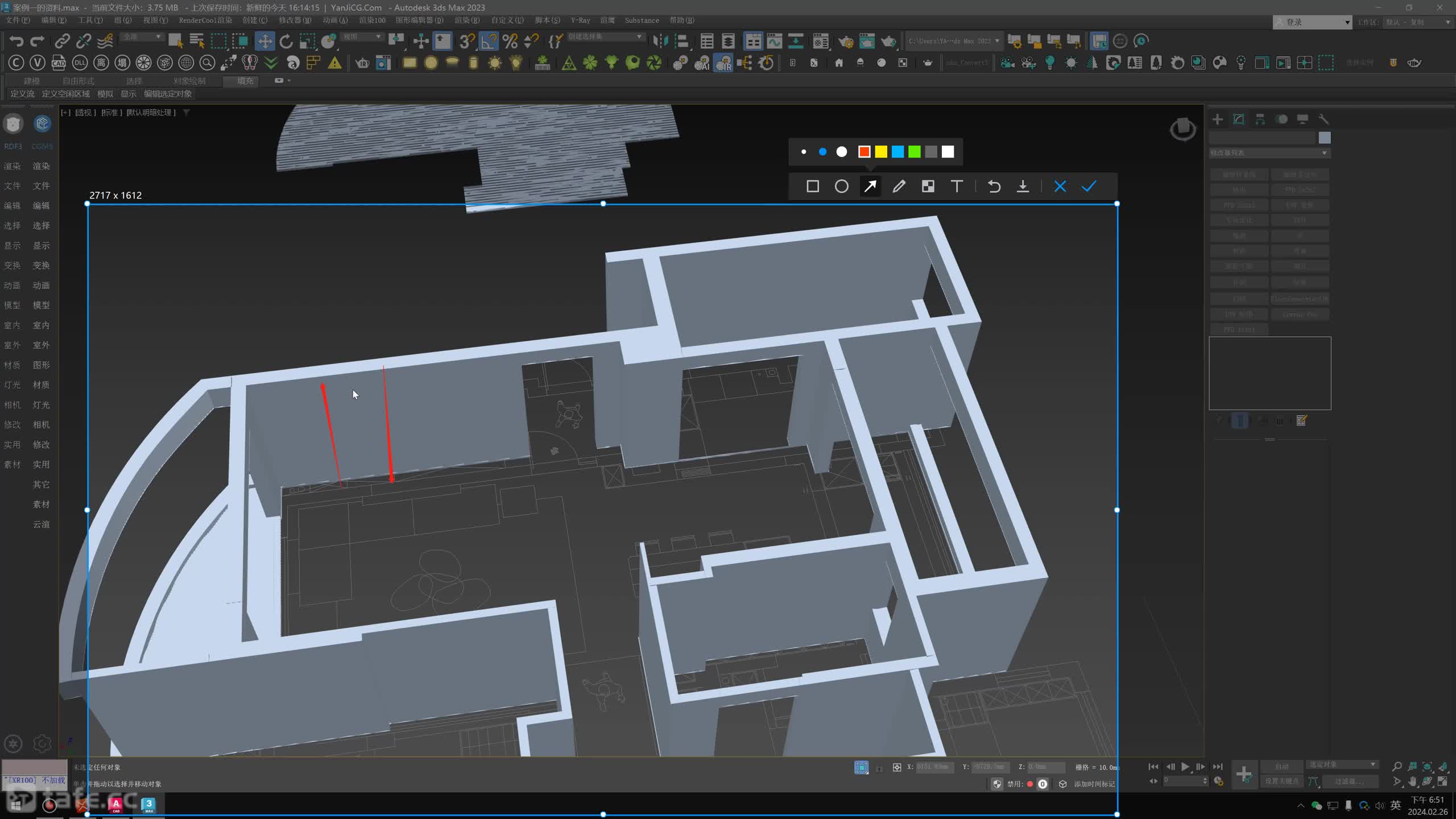
Task: Click the object color swatch in modify panel
Action: point(1325,138)
